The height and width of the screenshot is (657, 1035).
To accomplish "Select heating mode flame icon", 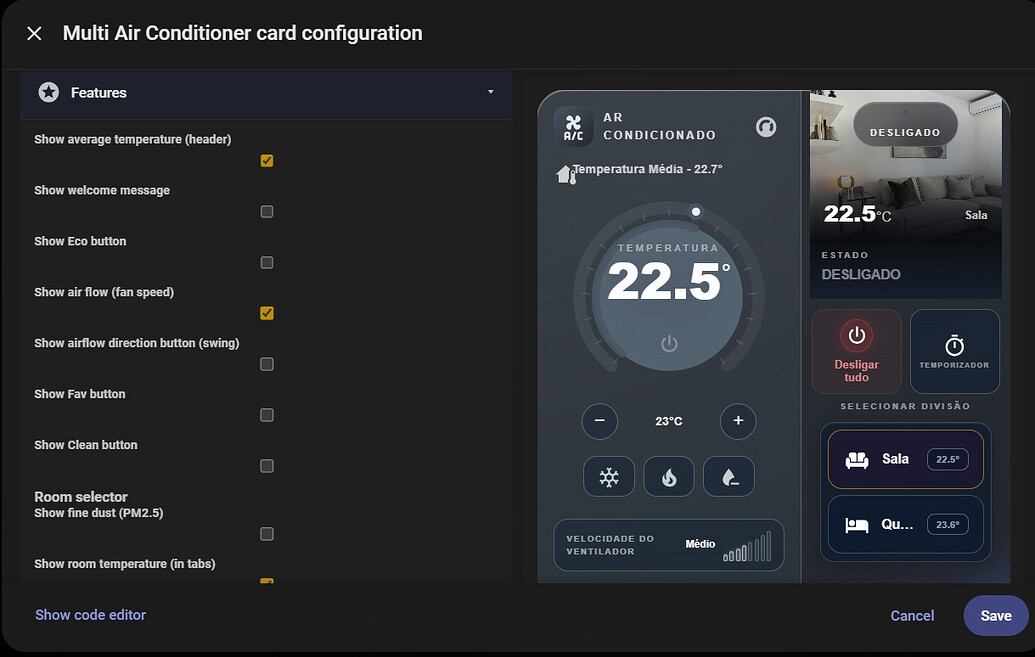I will pyautogui.click(x=669, y=477).
